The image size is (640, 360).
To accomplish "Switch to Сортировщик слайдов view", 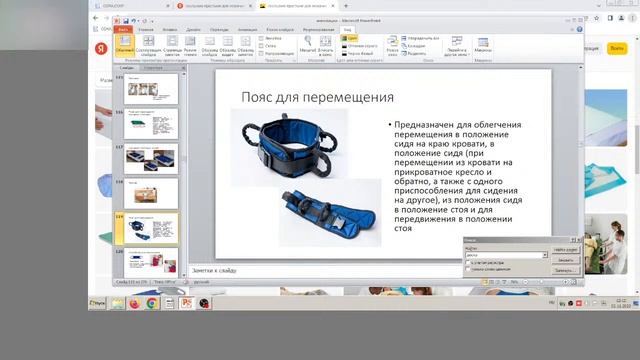I will point(149,45).
